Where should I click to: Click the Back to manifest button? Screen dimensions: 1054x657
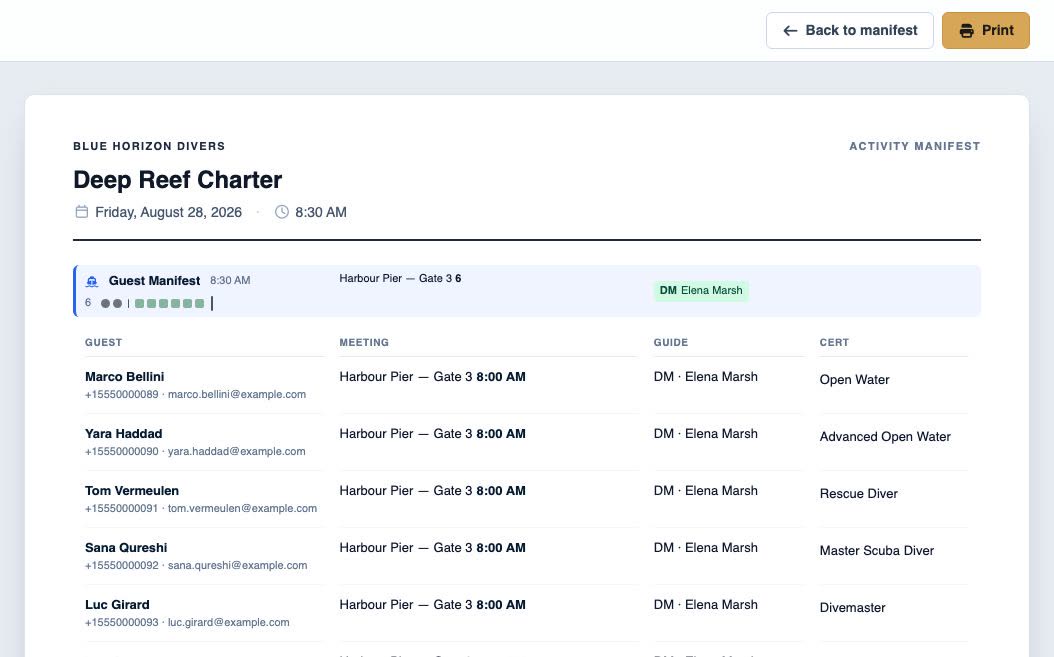(x=850, y=30)
